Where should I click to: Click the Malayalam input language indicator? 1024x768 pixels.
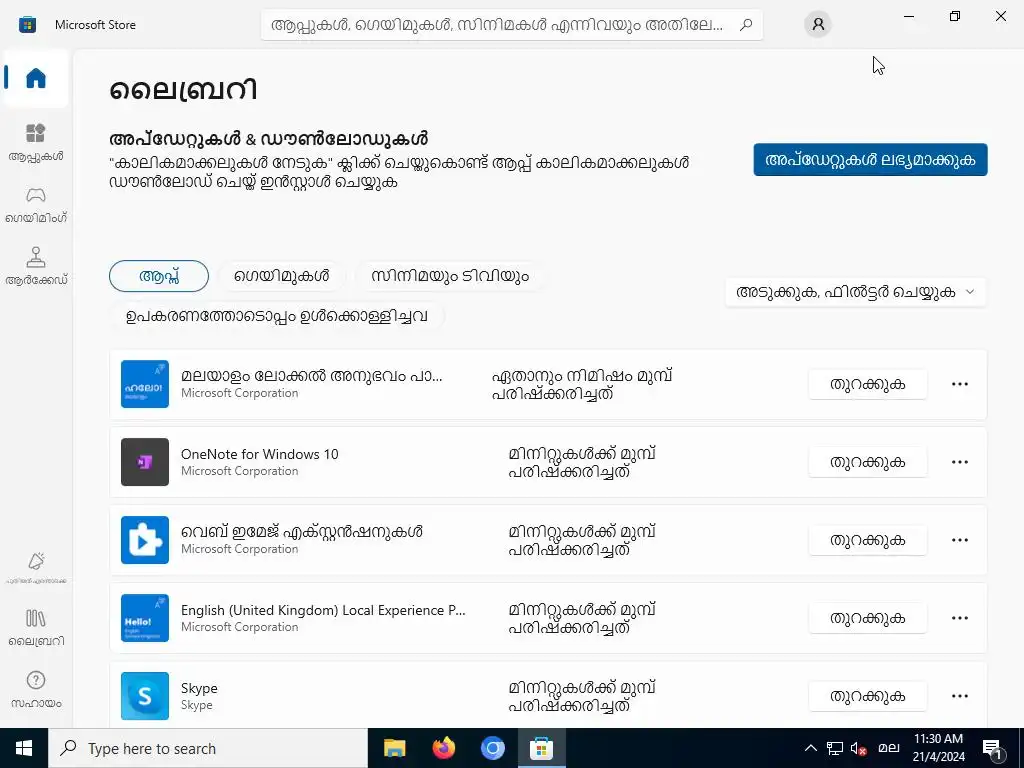point(888,748)
